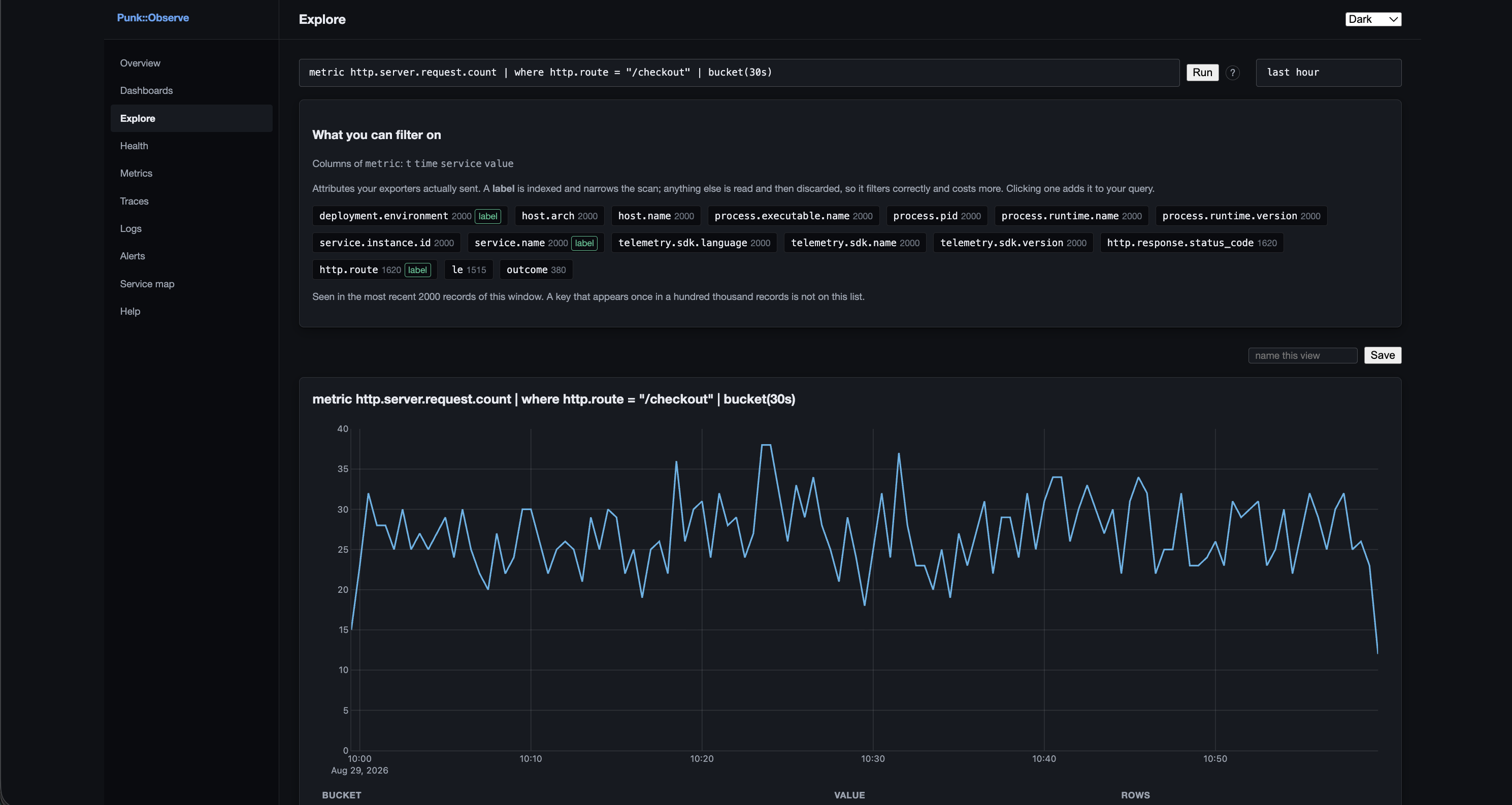Click the VALUE column header
The height and width of the screenshot is (805, 1512).
click(x=849, y=795)
